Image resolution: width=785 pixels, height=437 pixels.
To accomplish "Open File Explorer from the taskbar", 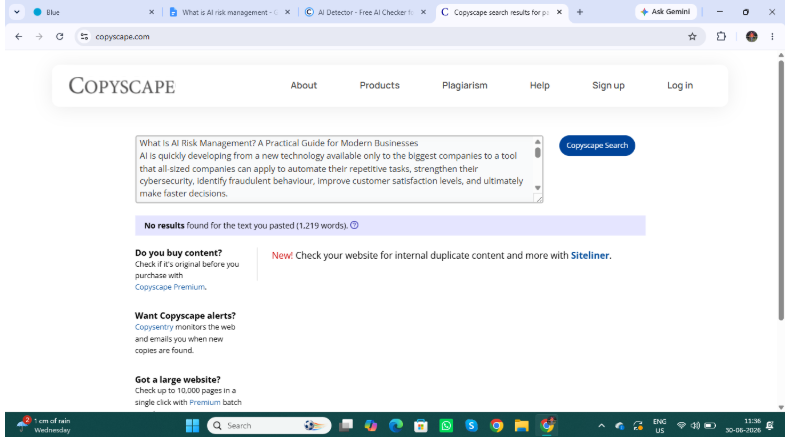I will 522,425.
